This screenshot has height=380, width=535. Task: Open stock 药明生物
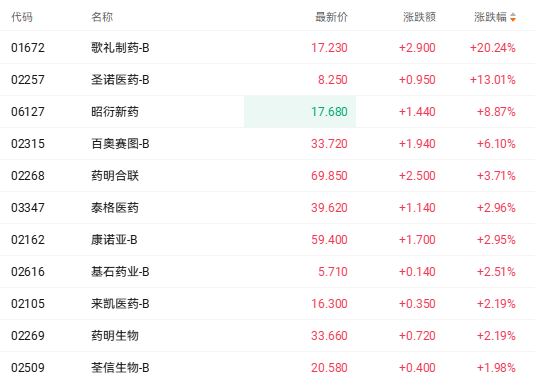tap(115, 336)
